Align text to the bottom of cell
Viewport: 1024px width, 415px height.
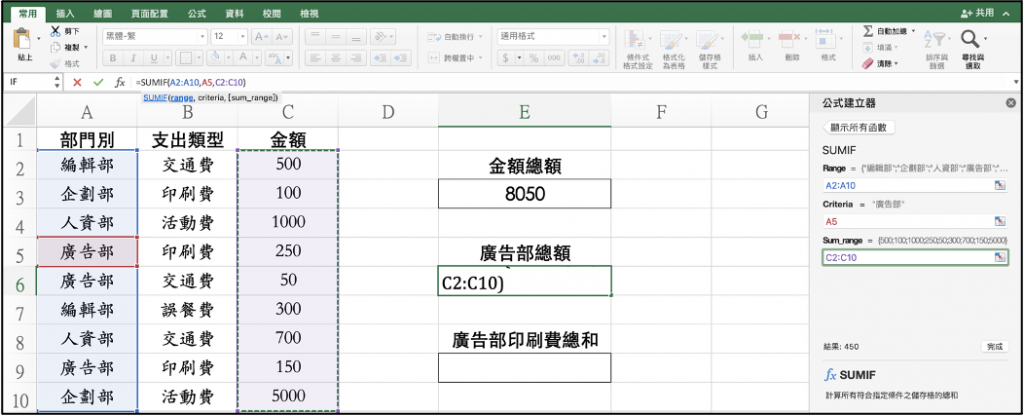[x=357, y=37]
